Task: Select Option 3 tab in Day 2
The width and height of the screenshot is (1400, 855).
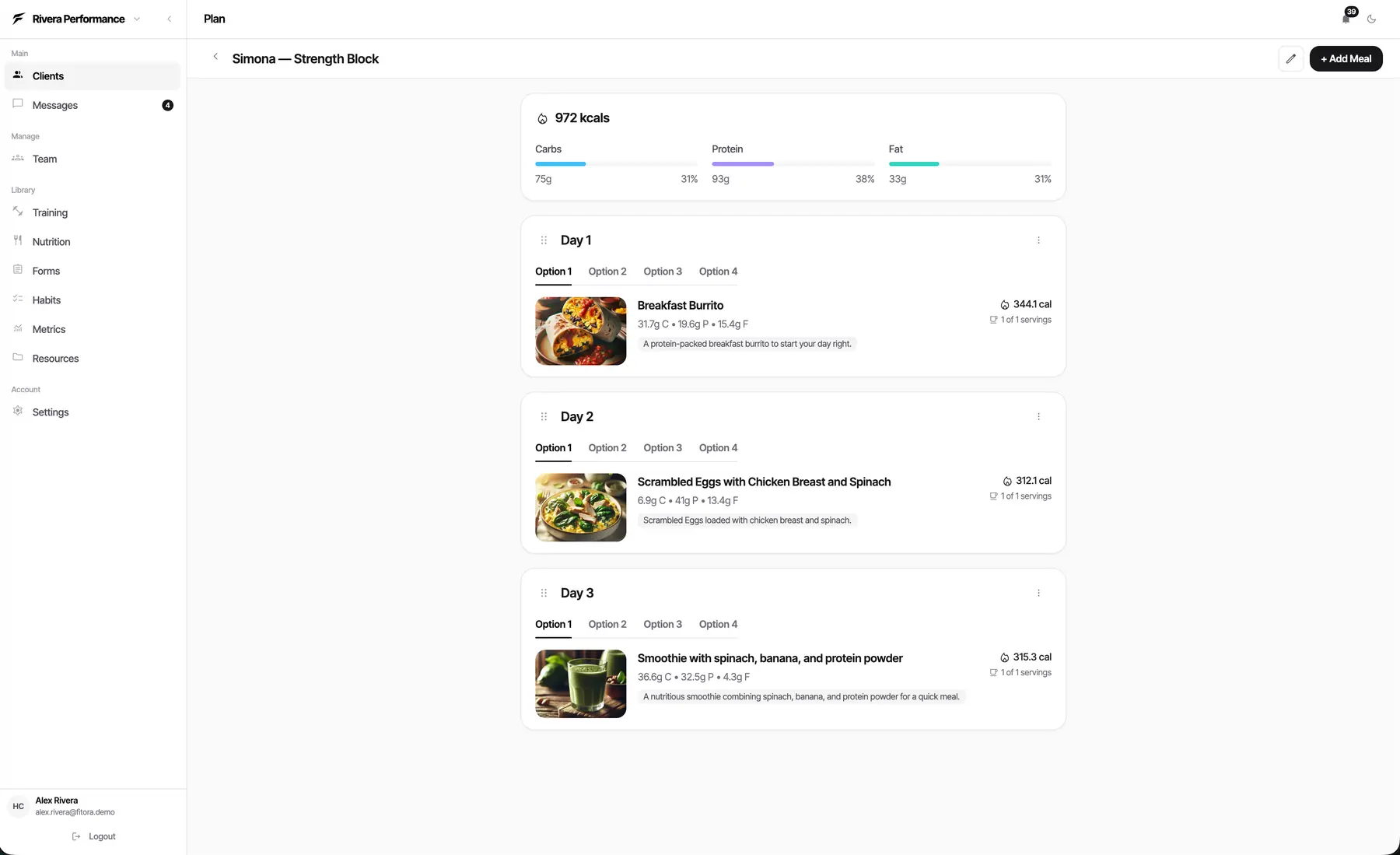Action: 663,448
